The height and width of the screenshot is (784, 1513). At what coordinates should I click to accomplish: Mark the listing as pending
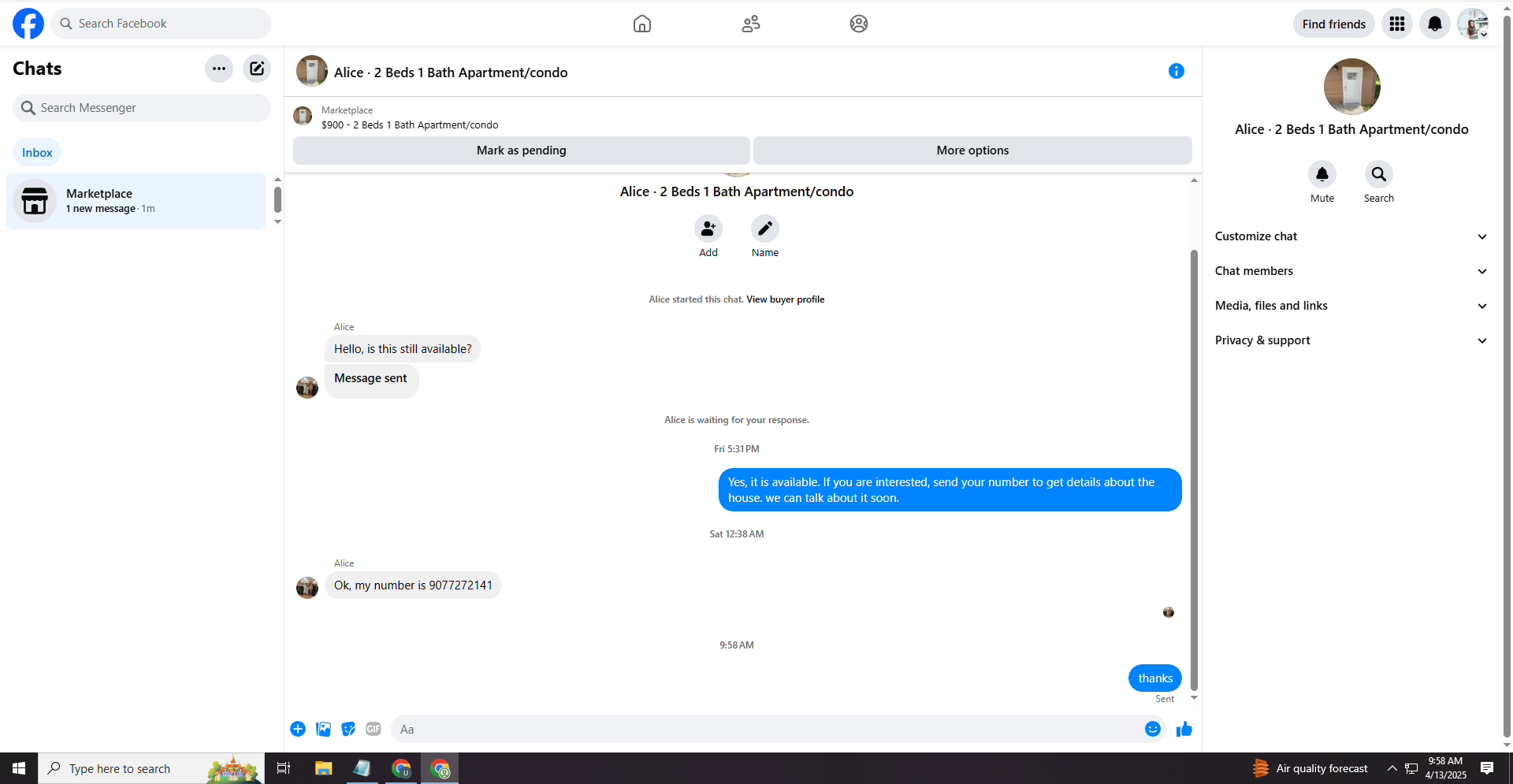coord(522,150)
